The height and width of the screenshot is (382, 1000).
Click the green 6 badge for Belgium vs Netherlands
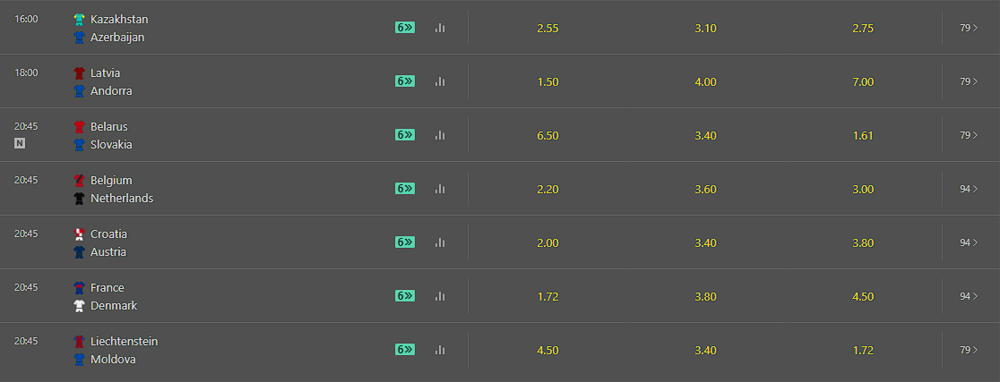pyautogui.click(x=405, y=188)
